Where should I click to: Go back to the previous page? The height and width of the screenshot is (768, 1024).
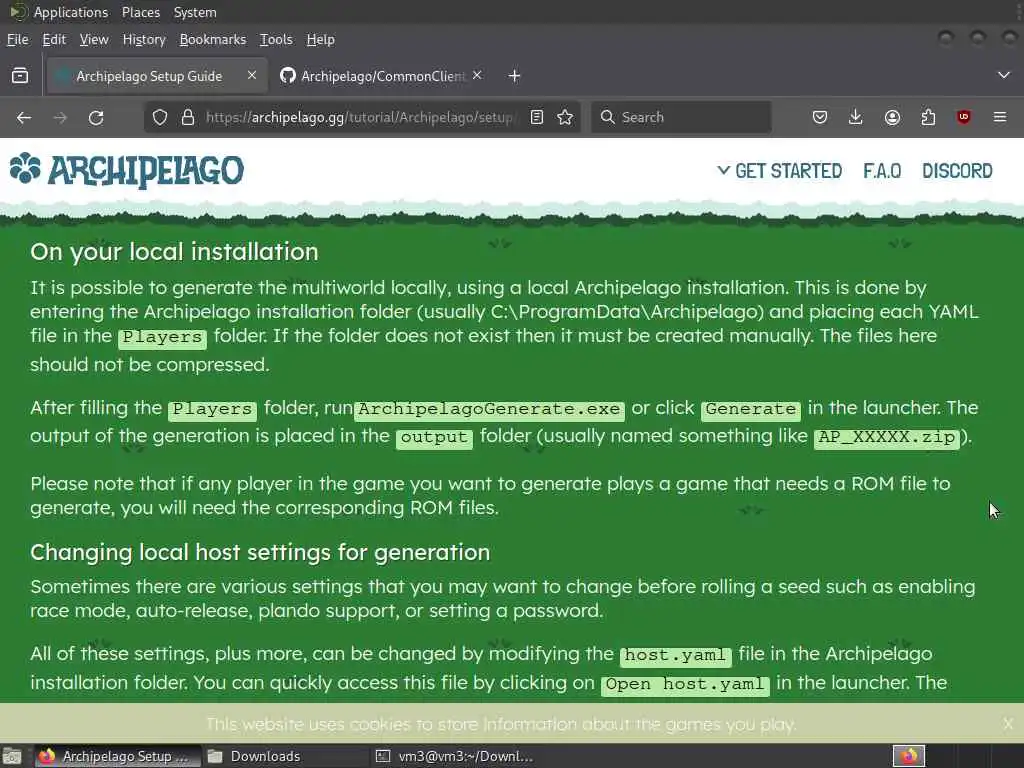click(24, 118)
